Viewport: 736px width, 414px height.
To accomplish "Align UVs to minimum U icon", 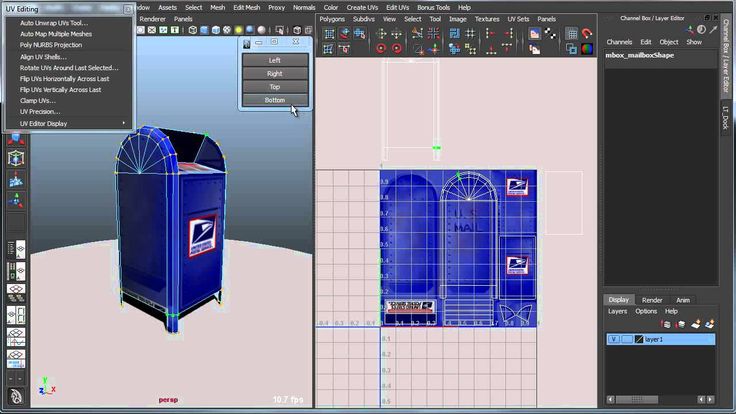I will pos(491,33).
